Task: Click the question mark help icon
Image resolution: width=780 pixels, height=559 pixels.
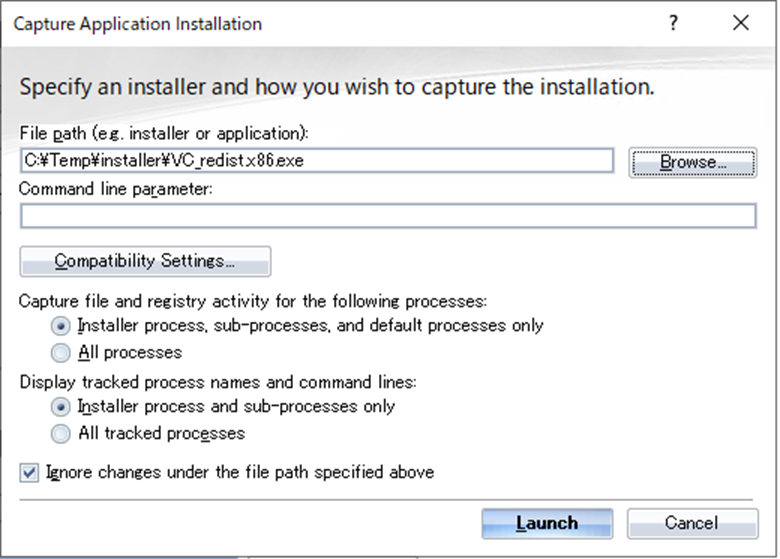Action: pyautogui.click(x=674, y=23)
